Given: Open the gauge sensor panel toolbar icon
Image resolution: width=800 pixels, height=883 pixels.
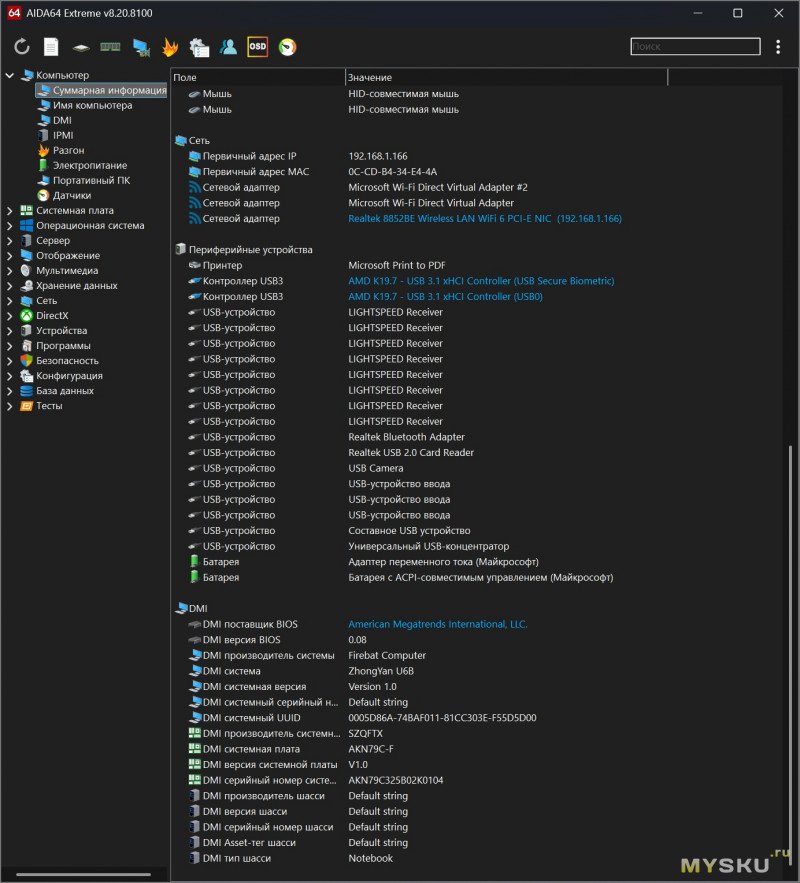Looking at the screenshot, I should [287, 47].
